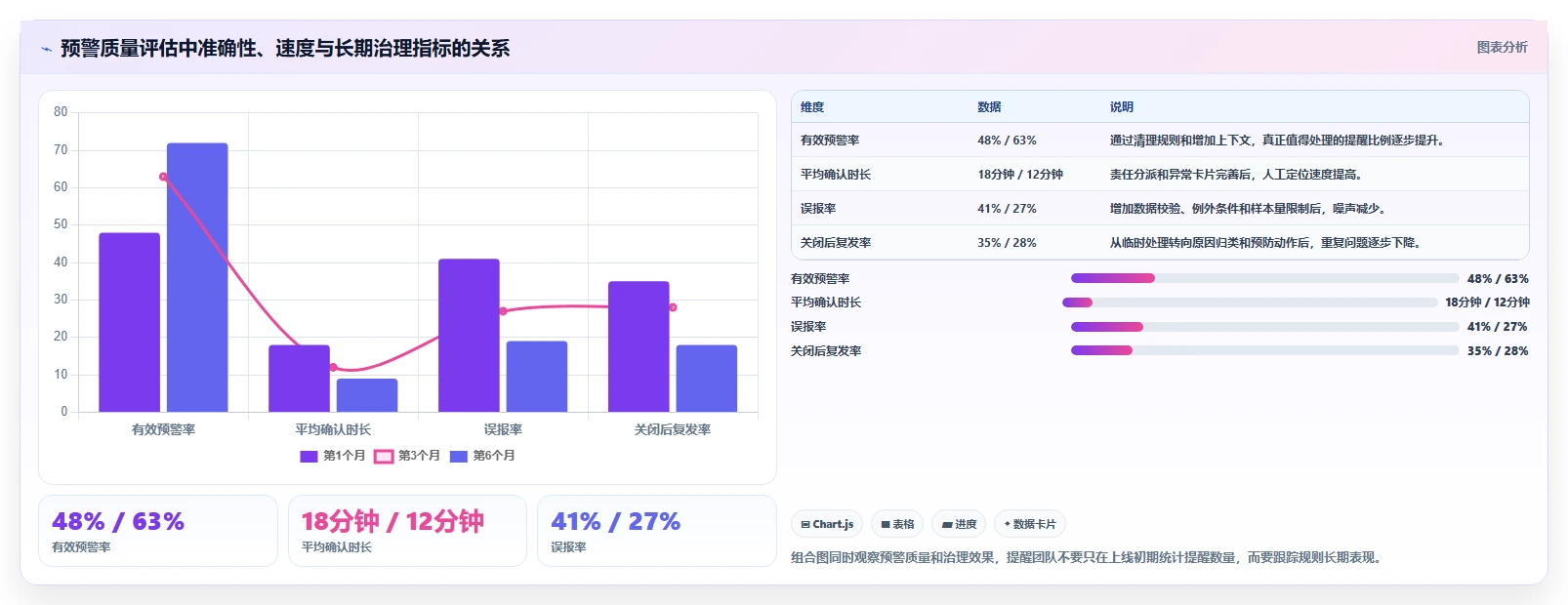Toggle the 第3个月 legend series
1568x605 pixels.
(x=407, y=456)
